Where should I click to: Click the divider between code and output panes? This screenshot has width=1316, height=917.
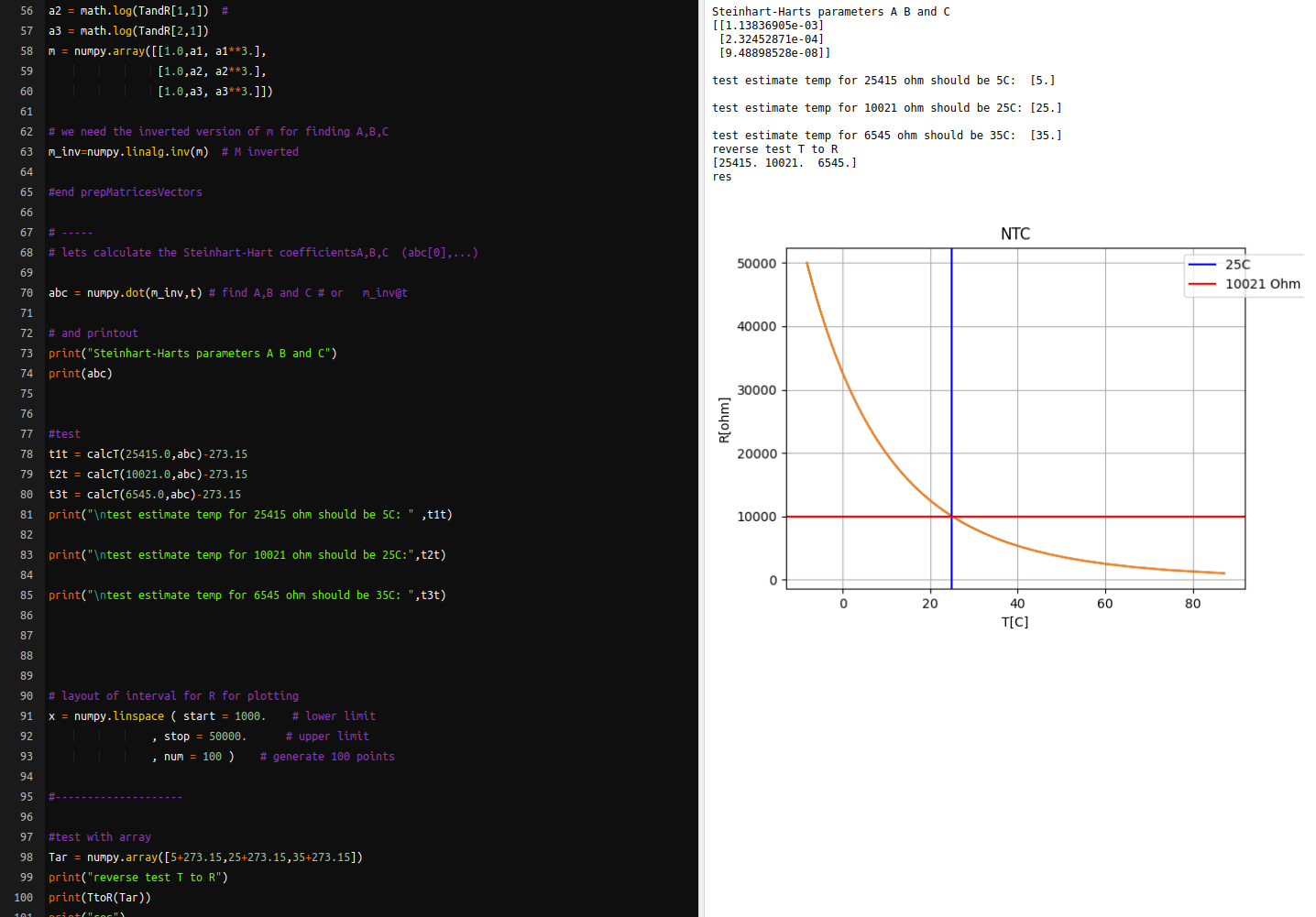tap(701, 458)
